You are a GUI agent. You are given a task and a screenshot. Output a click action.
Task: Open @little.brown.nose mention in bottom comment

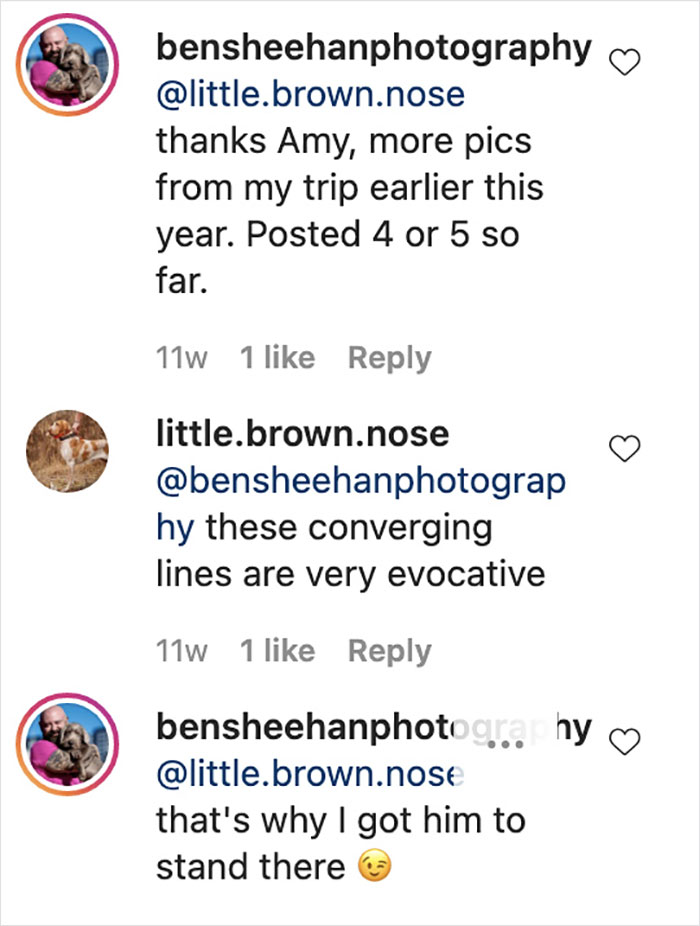coord(308,773)
